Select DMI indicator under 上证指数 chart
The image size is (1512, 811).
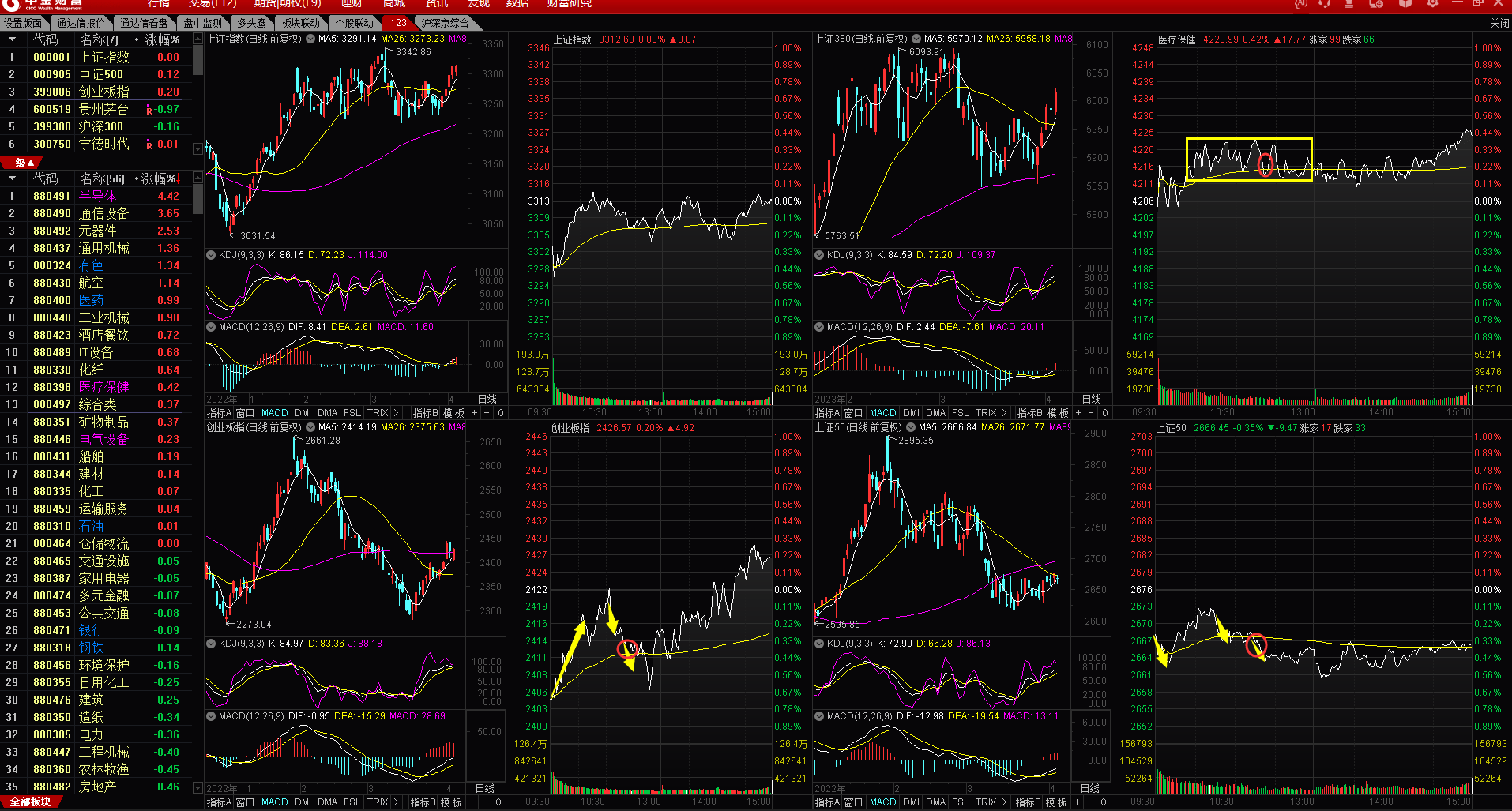click(x=303, y=413)
